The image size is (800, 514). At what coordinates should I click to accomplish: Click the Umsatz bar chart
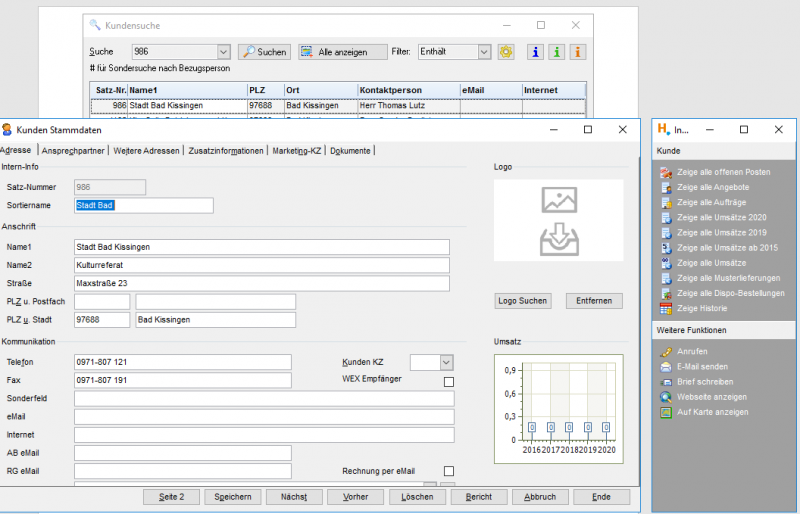559,409
